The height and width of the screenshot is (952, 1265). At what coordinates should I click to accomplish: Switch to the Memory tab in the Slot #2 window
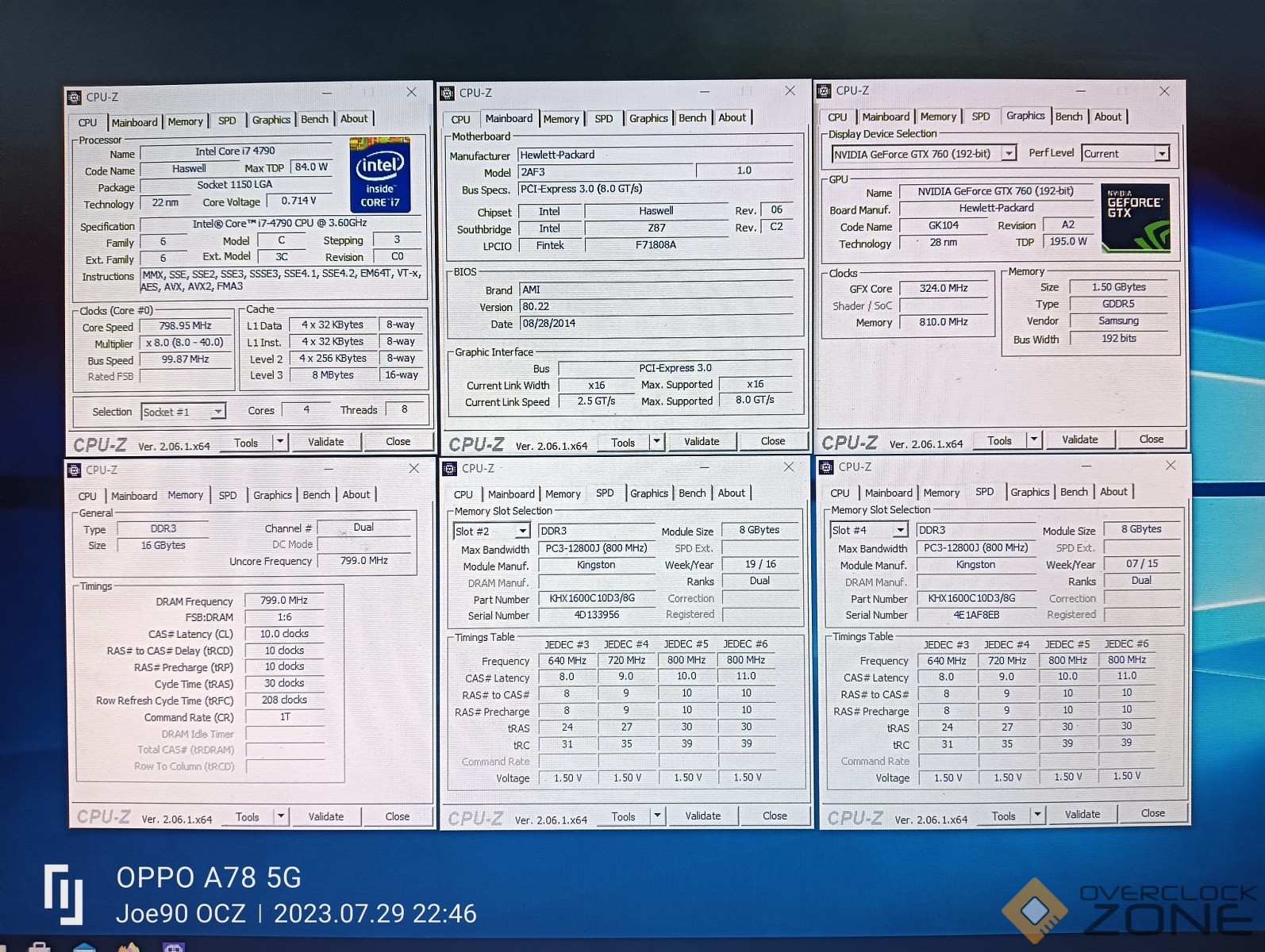563,493
